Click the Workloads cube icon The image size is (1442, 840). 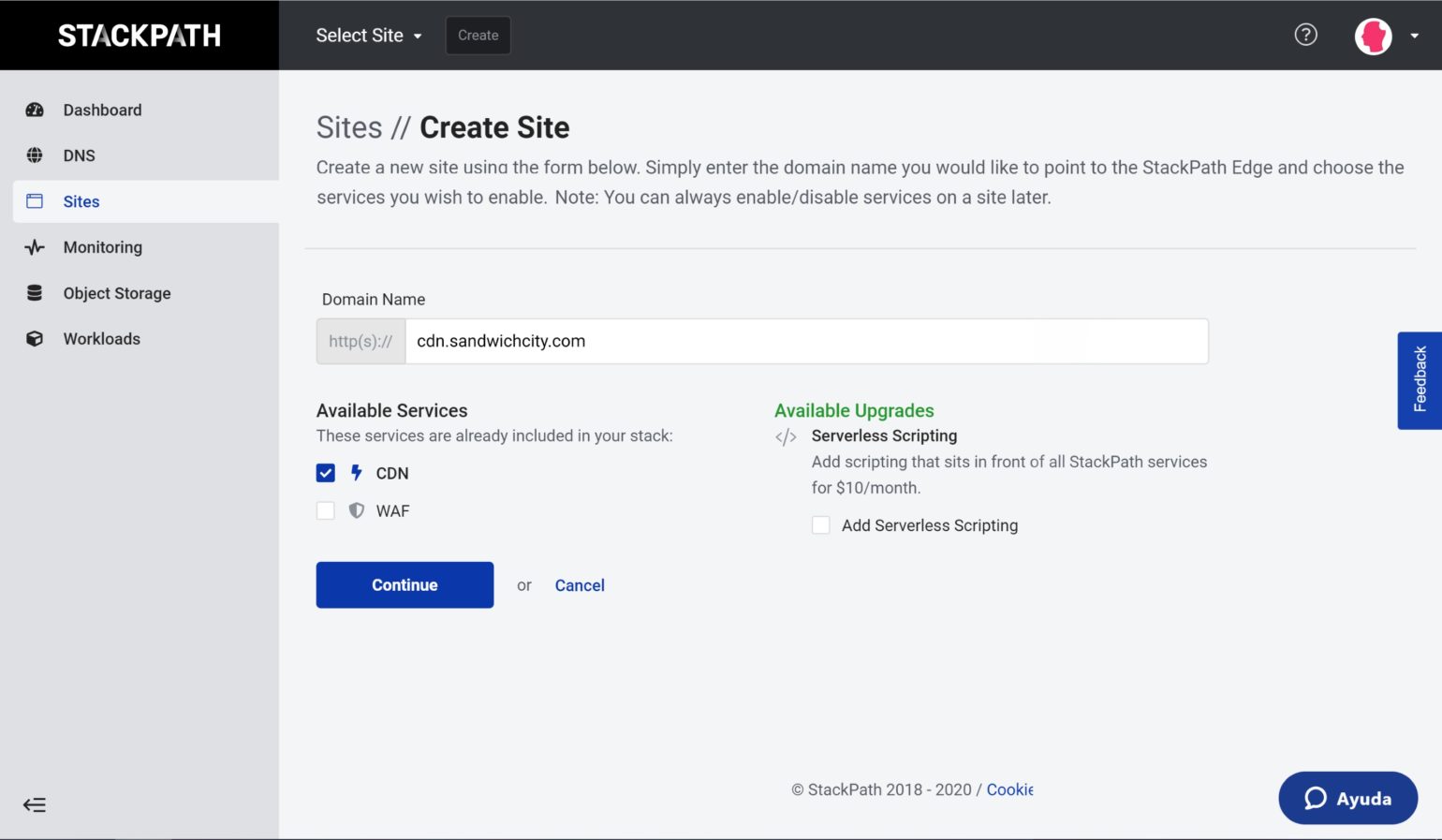click(35, 339)
